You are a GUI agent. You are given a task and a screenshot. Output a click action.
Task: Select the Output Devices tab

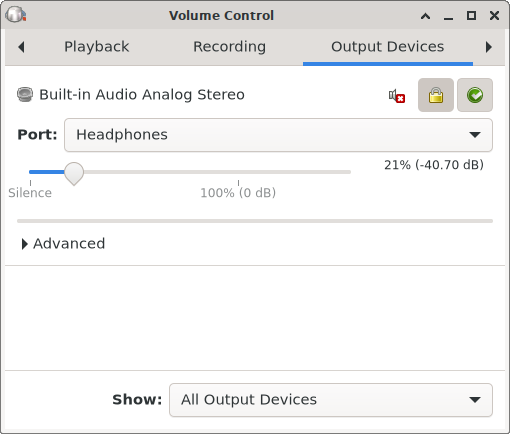coord(388,47)
